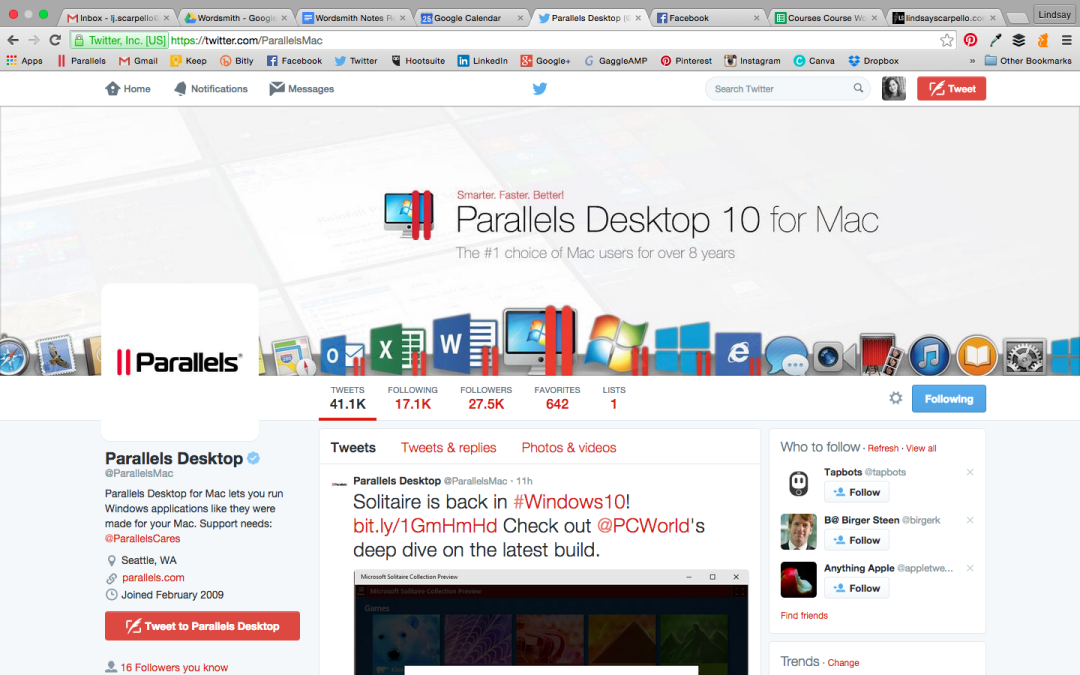
Task: Click Tweet to Parallels Desktop button
Action: click(202, 626)
